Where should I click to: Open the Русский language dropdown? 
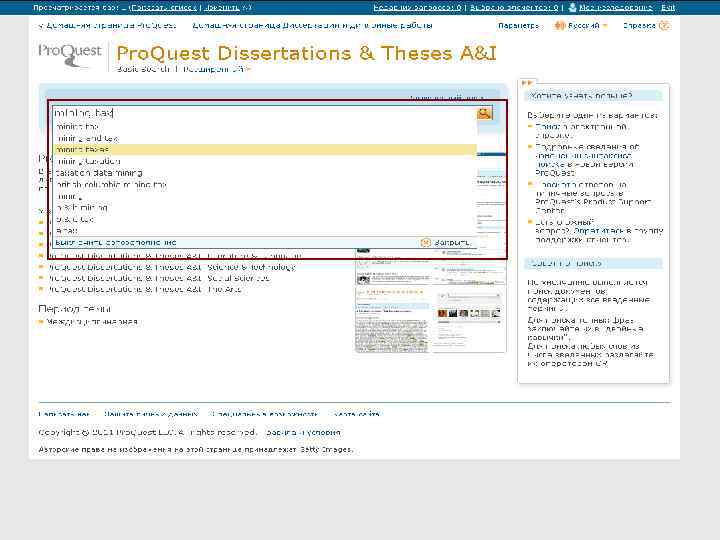click(x=587, y=26)
